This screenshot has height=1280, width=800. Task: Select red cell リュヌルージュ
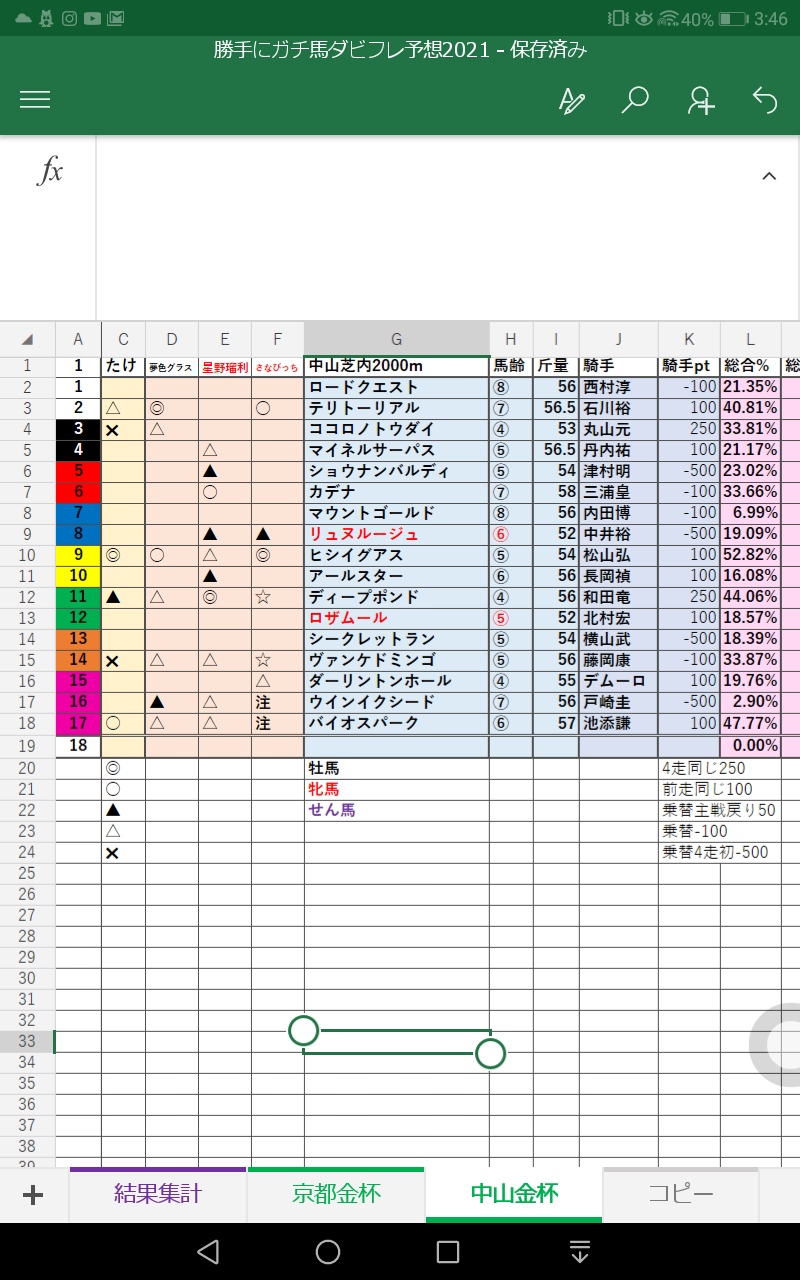click(x=397, y=534)
